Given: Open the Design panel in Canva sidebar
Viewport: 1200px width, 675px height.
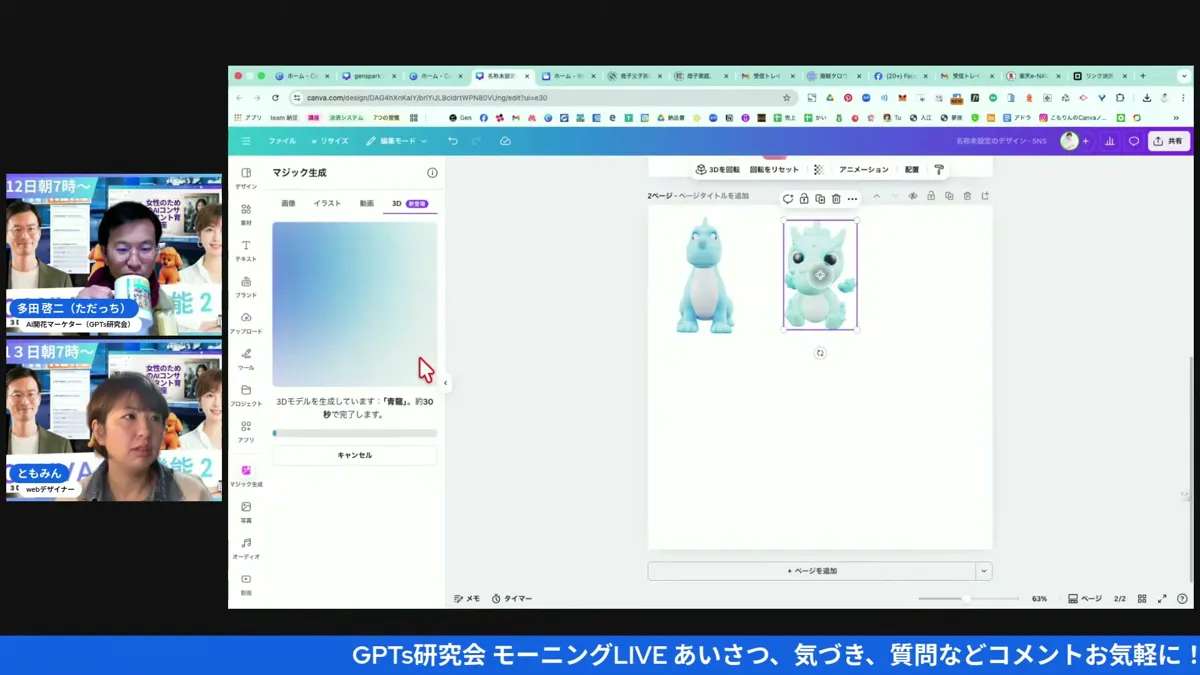Looking at the screenshot, I should coord(246,178).
